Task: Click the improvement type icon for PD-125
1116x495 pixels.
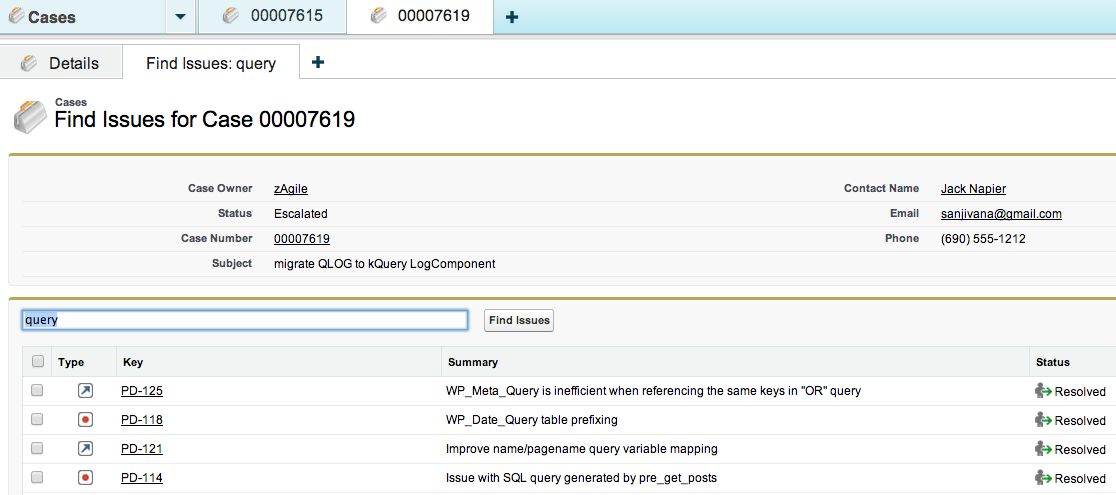Action: (x=85, y=391)
